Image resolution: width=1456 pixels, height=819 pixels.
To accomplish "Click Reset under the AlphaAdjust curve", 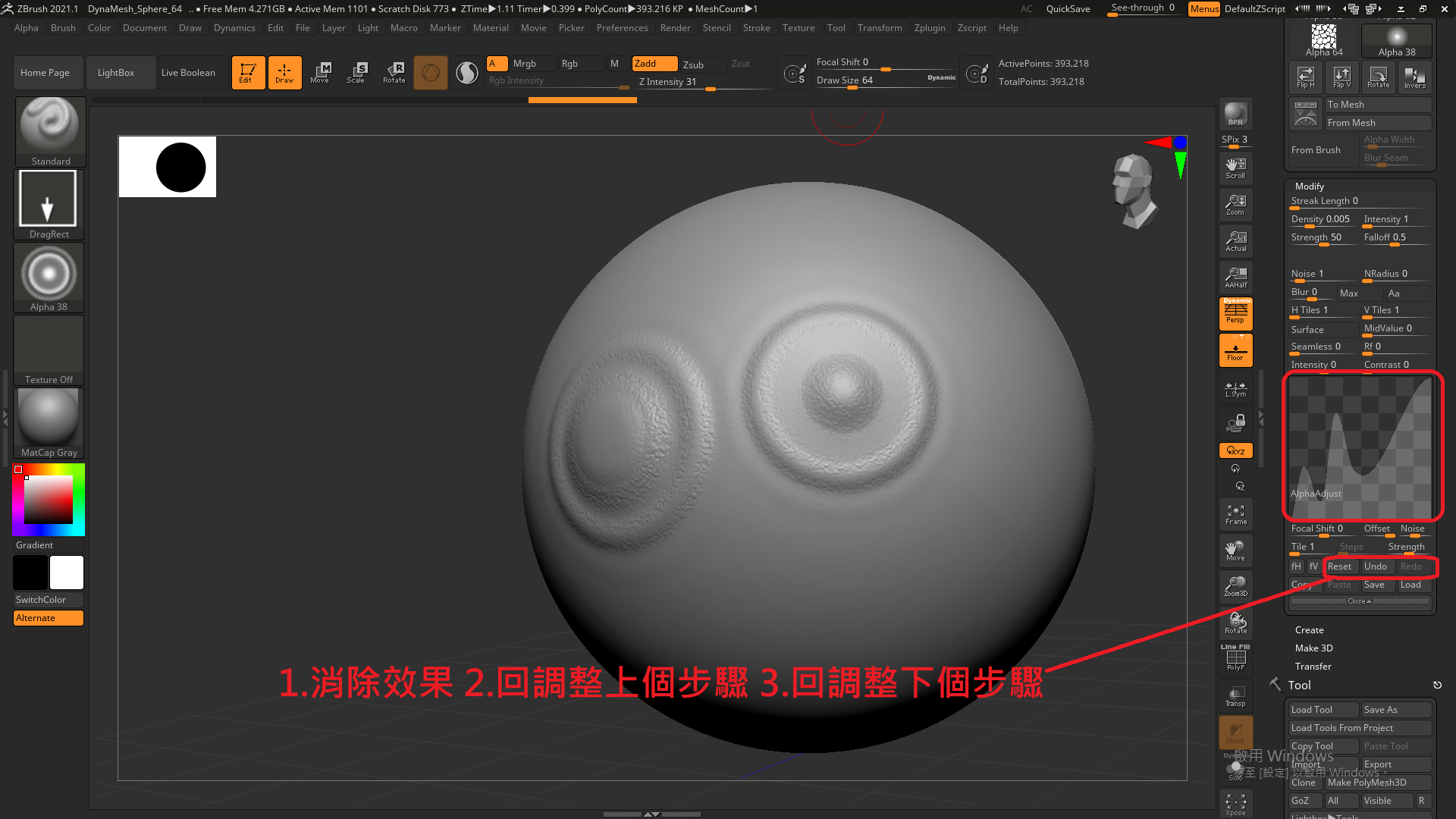I will tap(1338, 566).
